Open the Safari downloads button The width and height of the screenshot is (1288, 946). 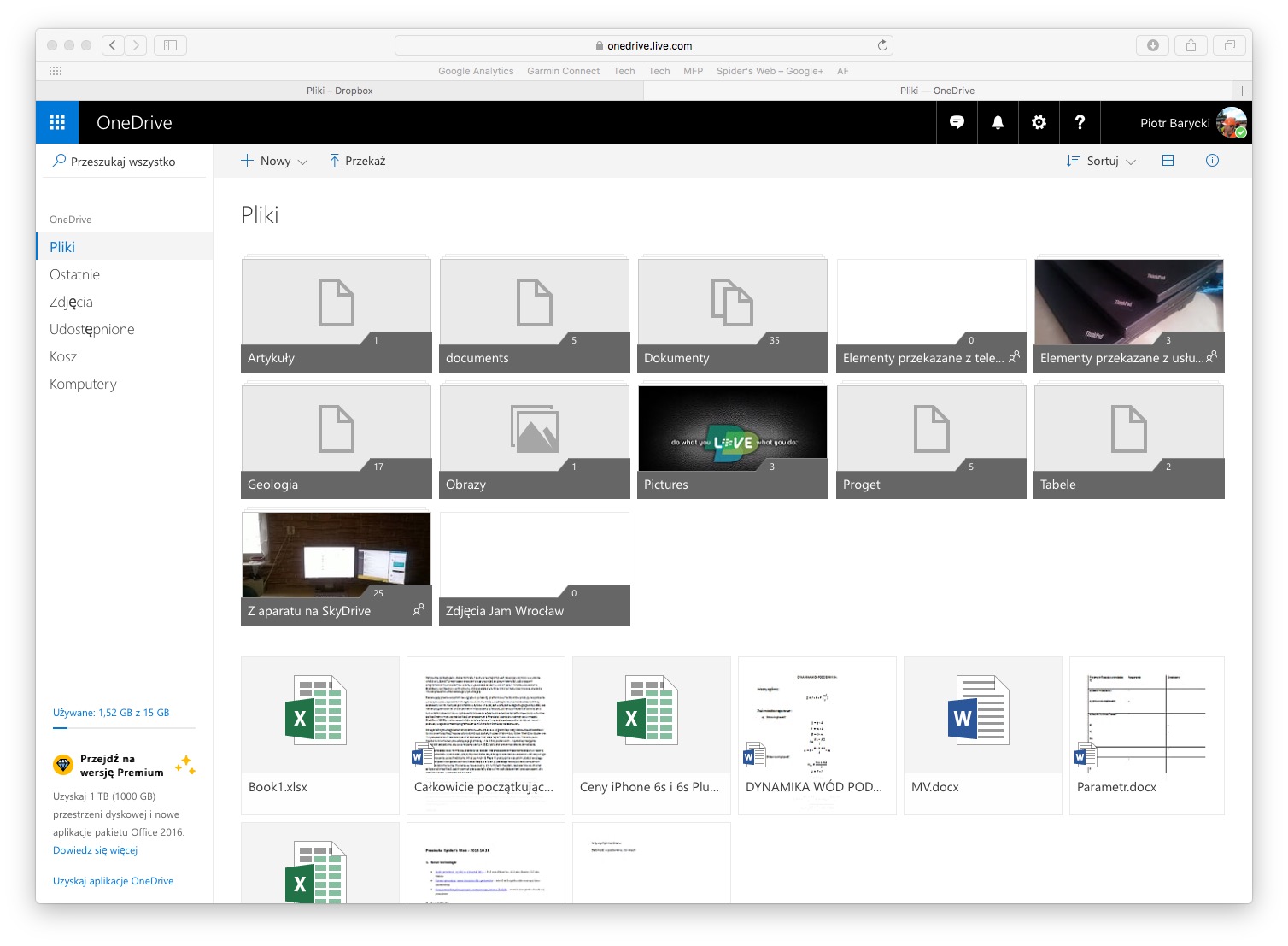pyautogui.click(x=1152, y=45)
